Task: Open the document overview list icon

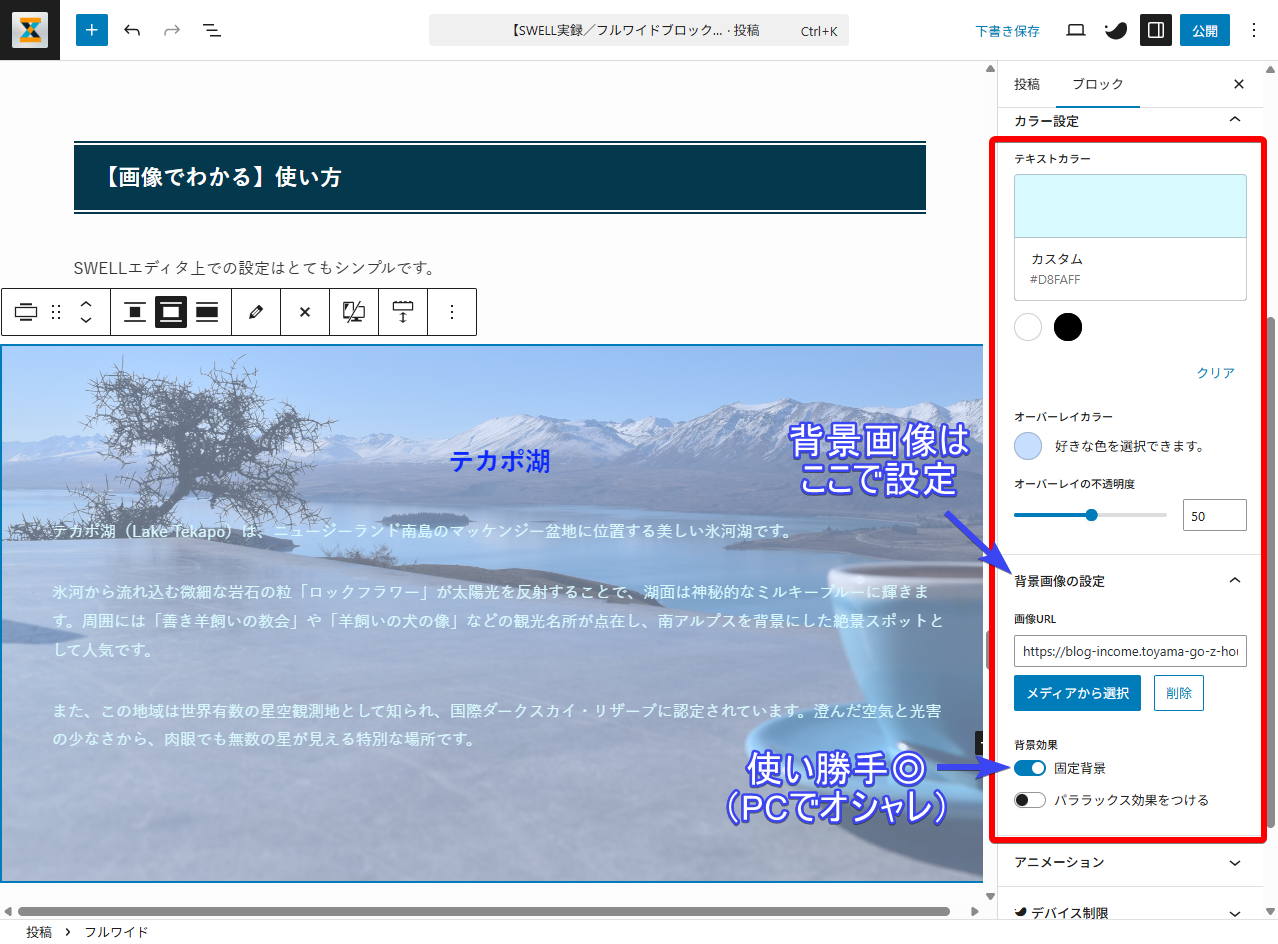Action: (212, 30)
